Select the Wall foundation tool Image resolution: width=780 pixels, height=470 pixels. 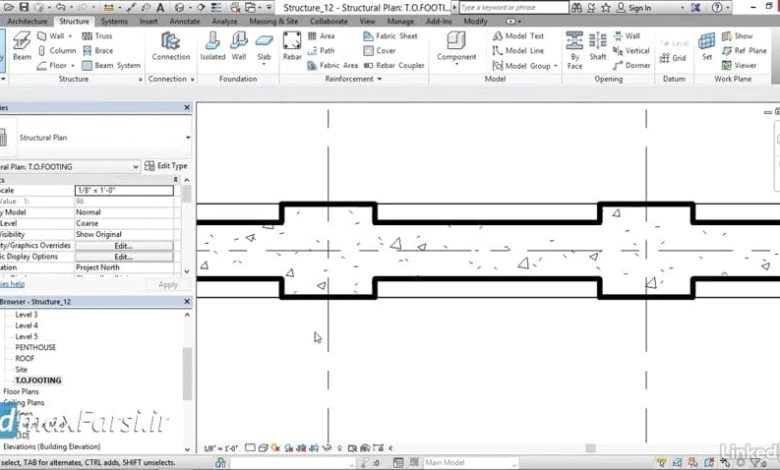click(x=239, y=46)
